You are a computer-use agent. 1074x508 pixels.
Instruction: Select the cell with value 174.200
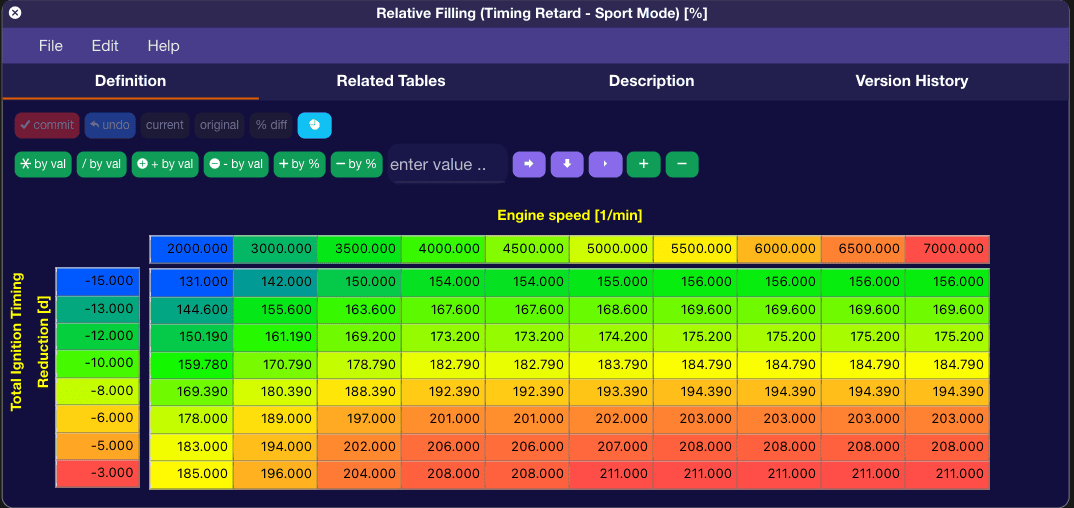tap(612, 337)
